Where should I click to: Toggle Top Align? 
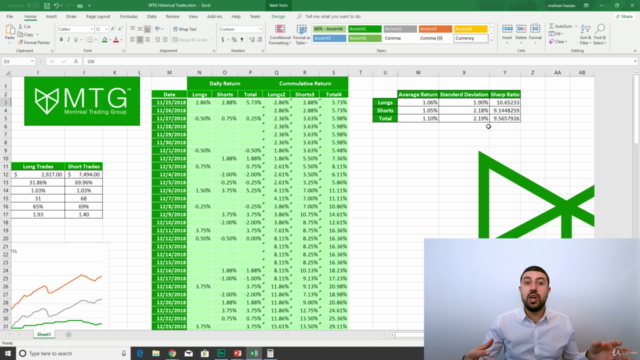click(133, 29)
